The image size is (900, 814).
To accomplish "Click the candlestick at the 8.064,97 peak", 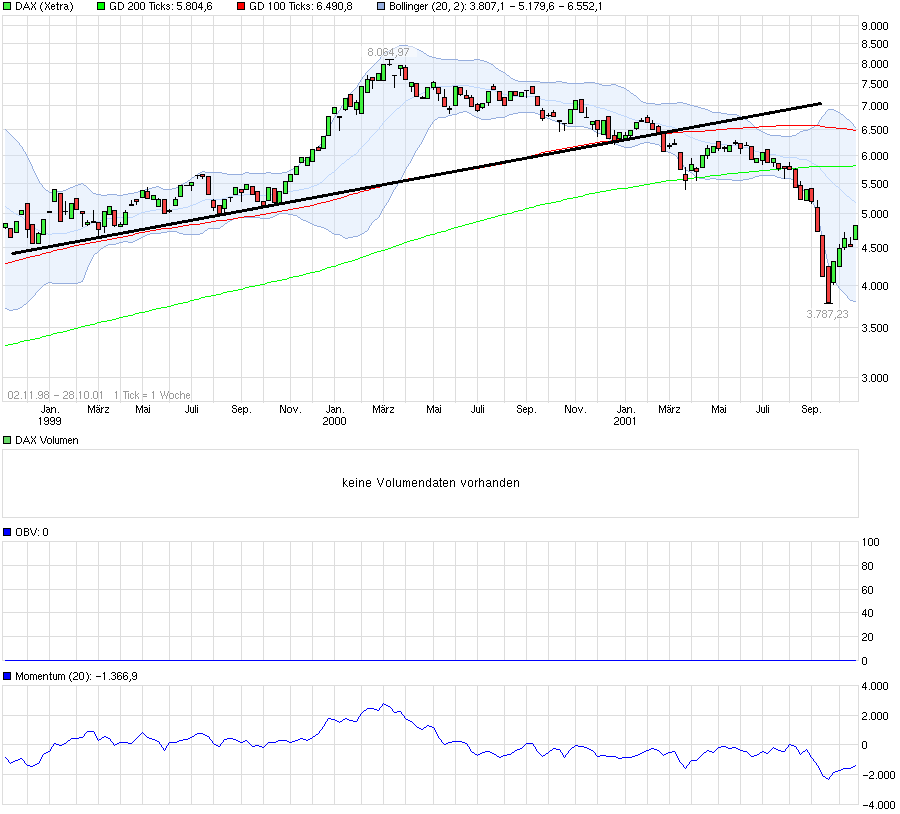I will (x=389, y=61).
